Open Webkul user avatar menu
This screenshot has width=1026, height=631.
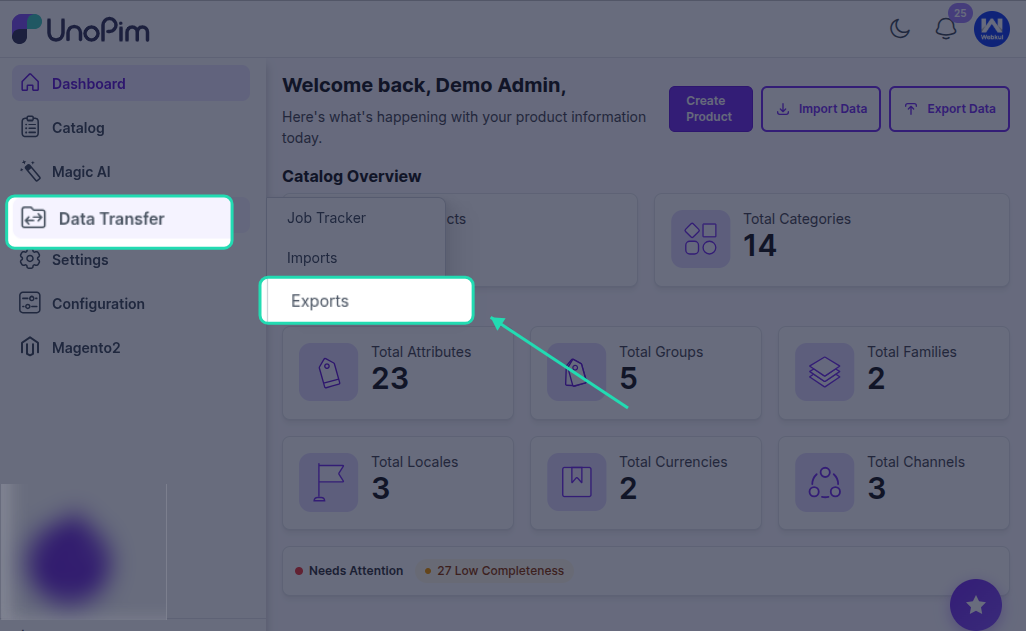pyautogui.click(x=991, y=29)
